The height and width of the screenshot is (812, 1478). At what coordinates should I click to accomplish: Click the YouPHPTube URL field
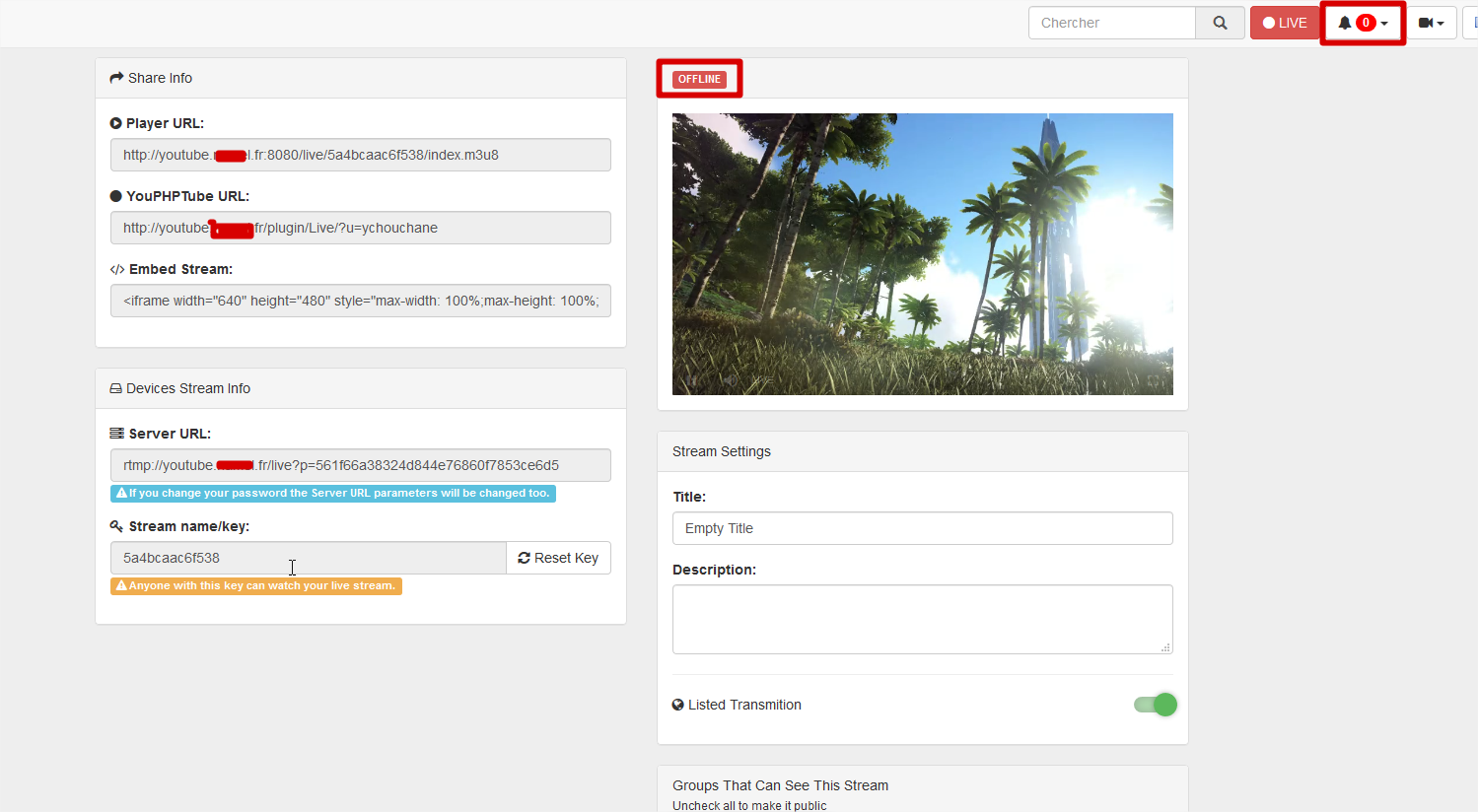(361, 228)
